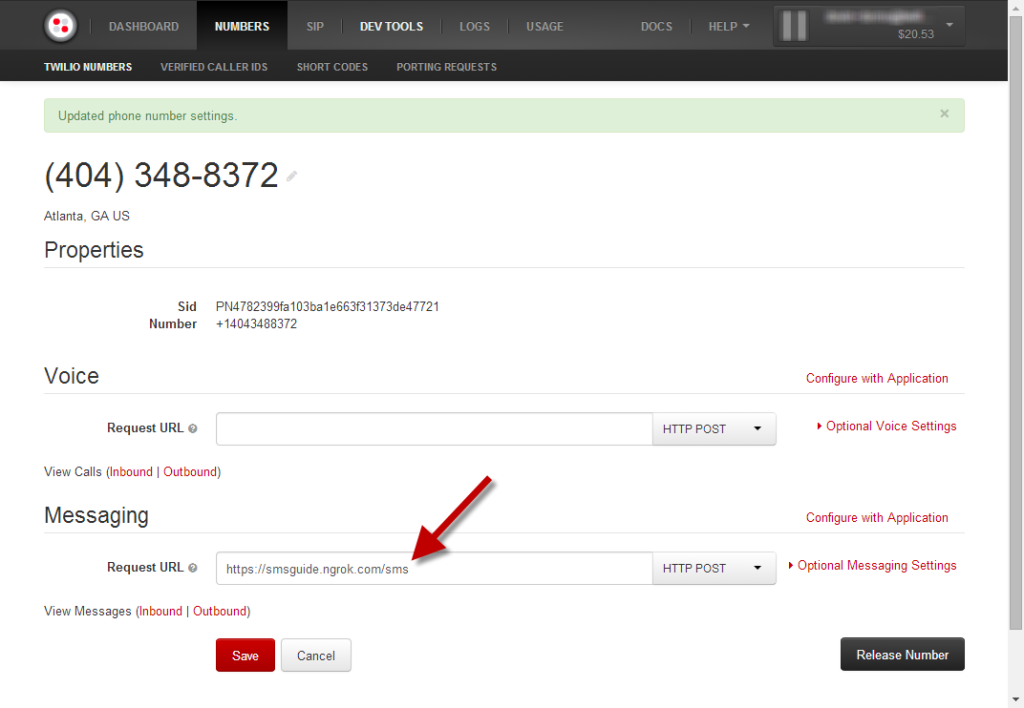The height and width of the screenshot is (708, 1024).
Task: Click the Save button
Action: coord(245,655)
